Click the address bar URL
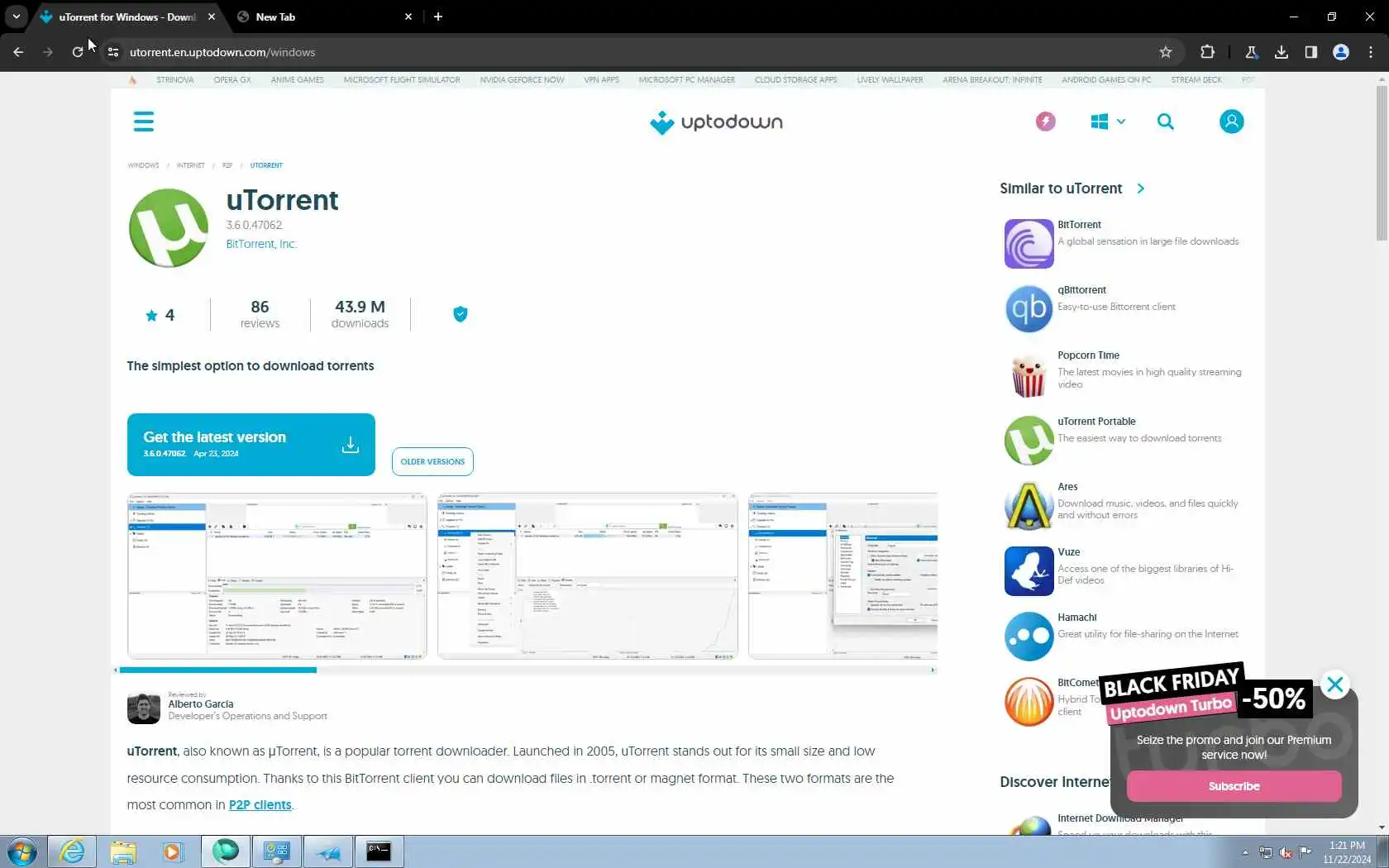 coord(222,52)
